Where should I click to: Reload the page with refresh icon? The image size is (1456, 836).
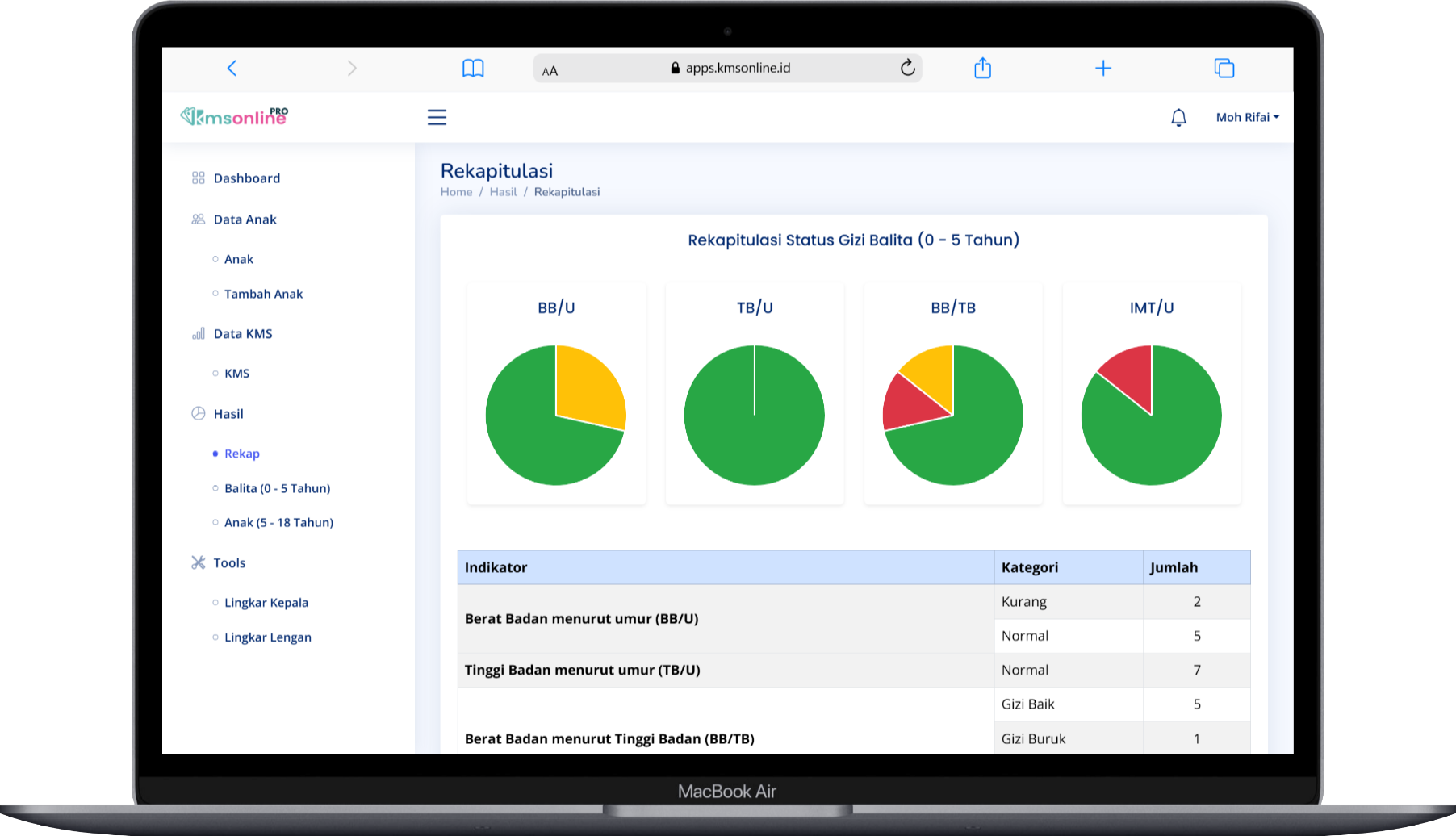point(907,69)
